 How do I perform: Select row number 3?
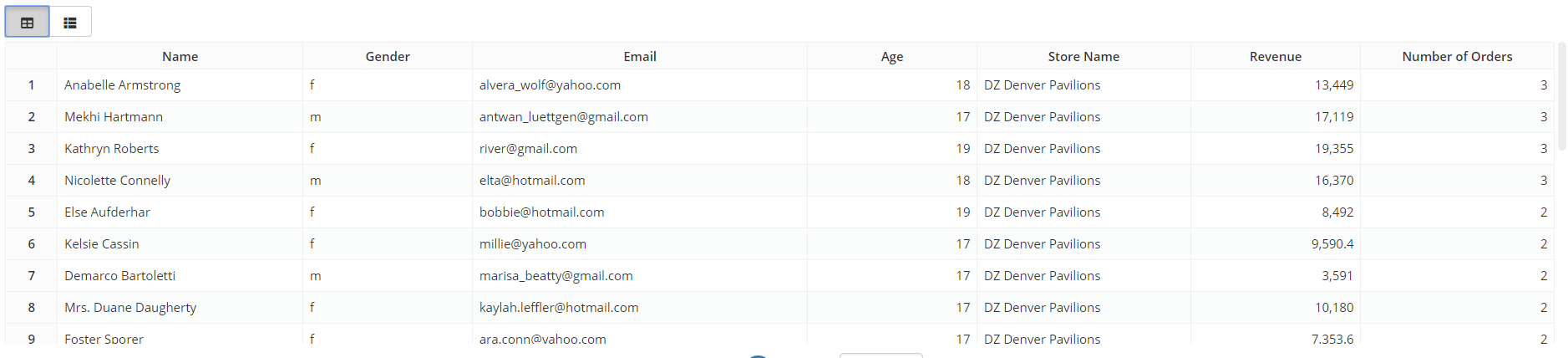pyautogui.click(x=32, y=149)
